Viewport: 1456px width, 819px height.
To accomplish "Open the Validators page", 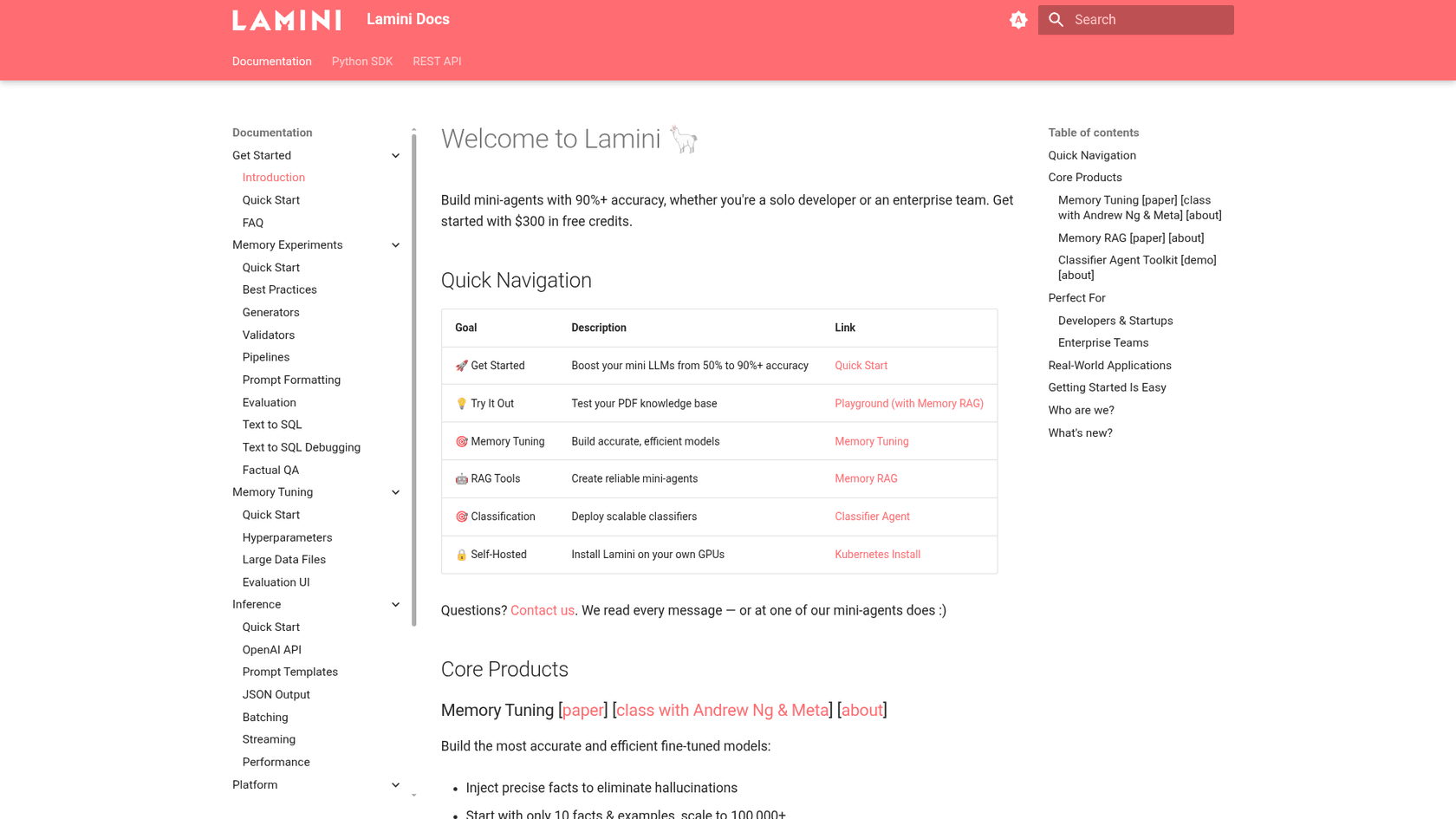I will (x=269, y=335).
